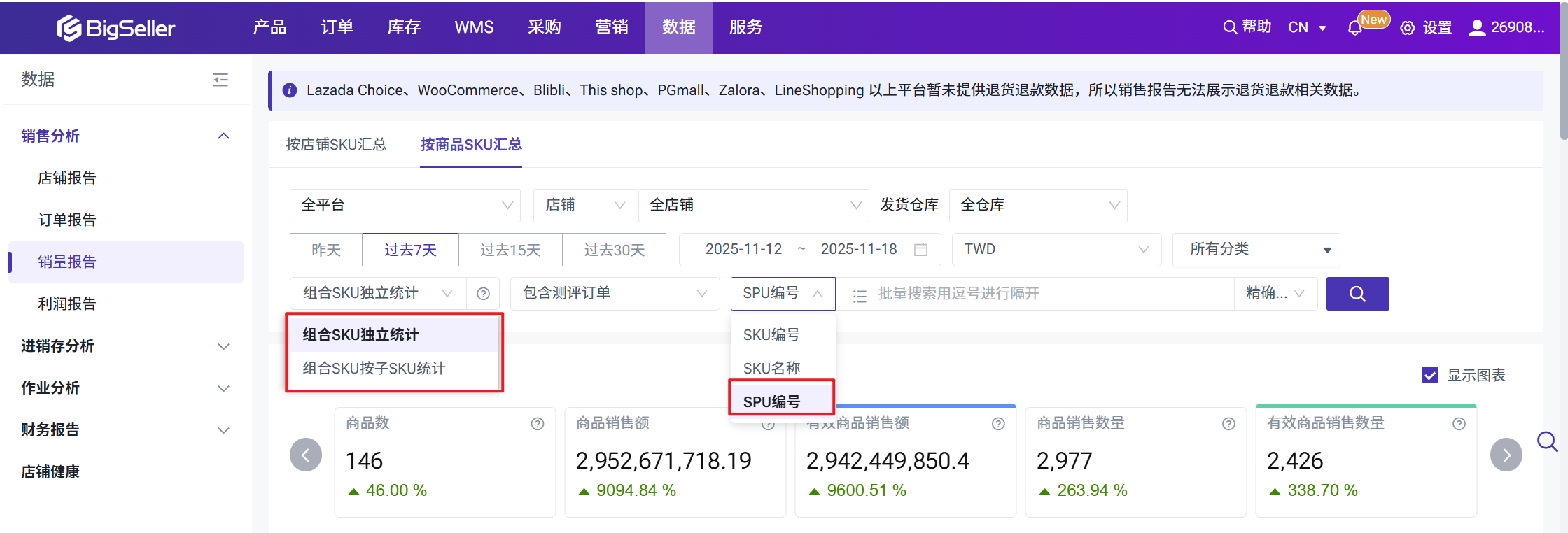
Task: Collapse the 数据 sidebar menu icon
Action: coord(220,80)
